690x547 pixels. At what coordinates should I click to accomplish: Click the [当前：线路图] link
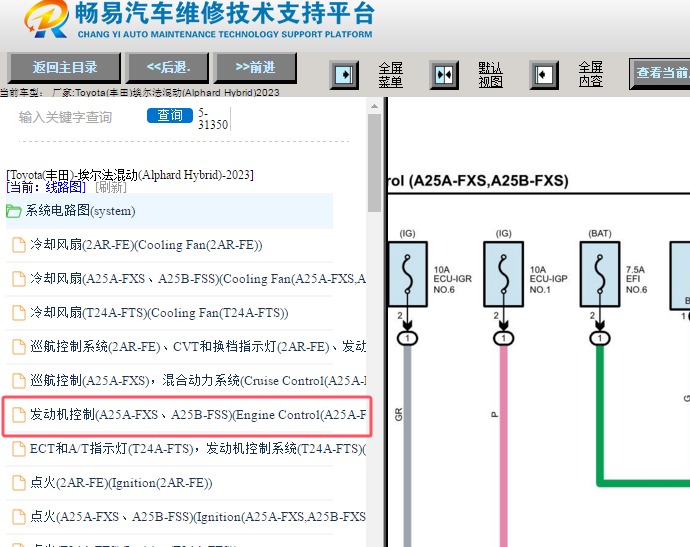[x=46, y=187]
